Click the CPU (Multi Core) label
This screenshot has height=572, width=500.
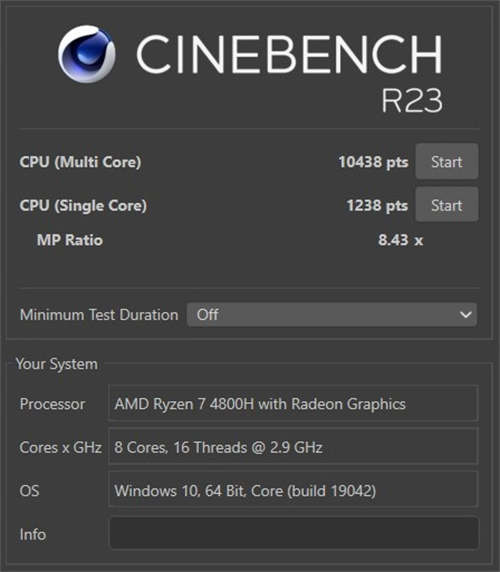(80, 162)
